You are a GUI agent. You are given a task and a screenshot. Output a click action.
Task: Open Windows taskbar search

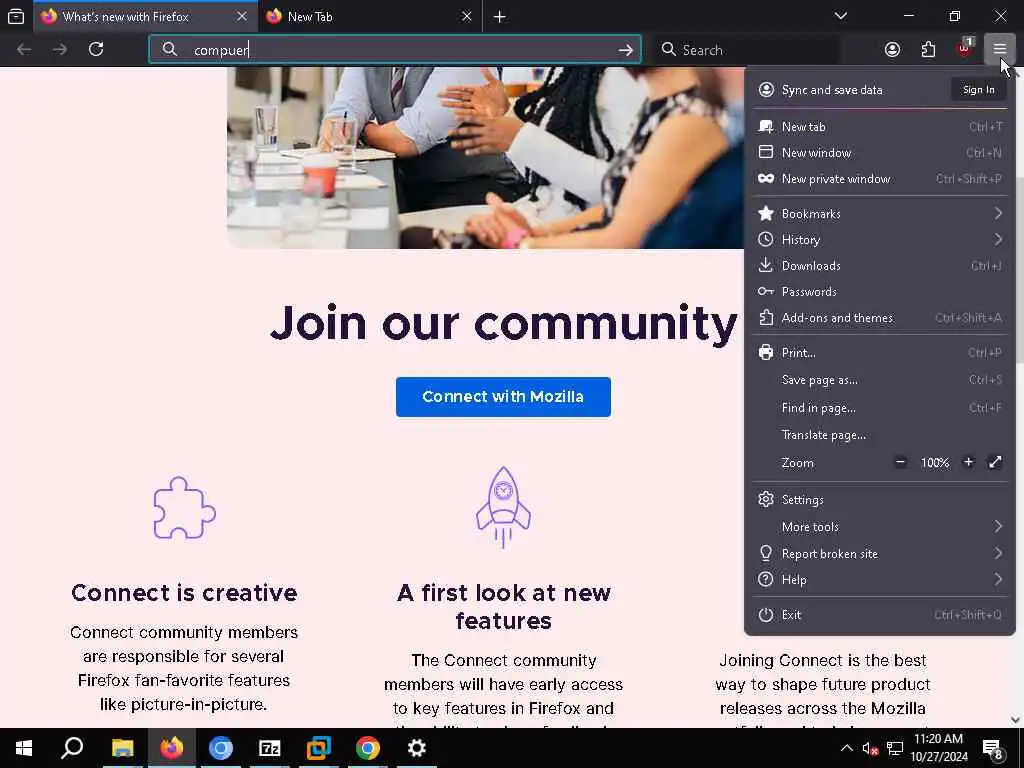72,748
